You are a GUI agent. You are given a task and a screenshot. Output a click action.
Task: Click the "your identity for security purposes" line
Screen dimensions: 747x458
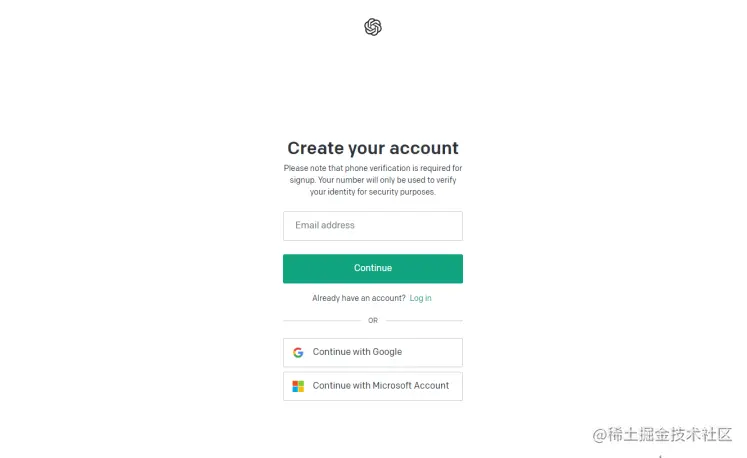(372, 191)
